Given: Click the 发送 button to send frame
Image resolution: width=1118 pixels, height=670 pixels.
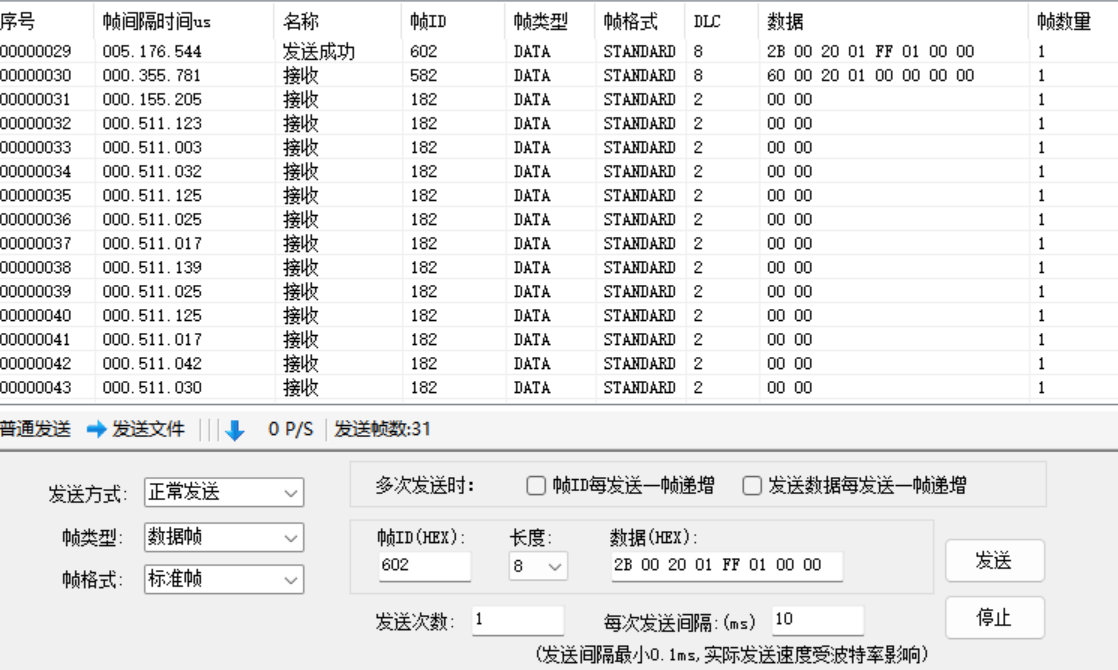Looking at the screenshot, I should point(994,561).
